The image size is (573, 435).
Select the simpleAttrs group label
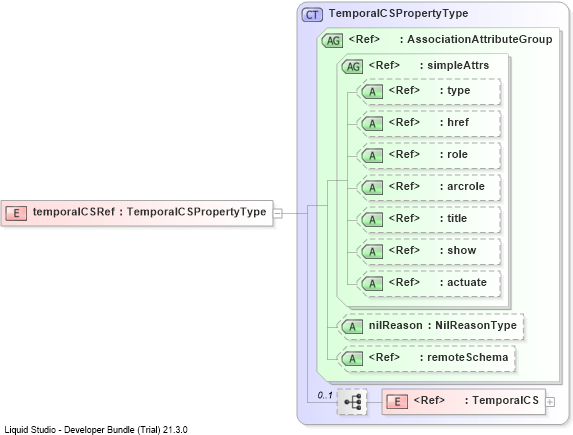pyautogui.click(x=458, y=65)
